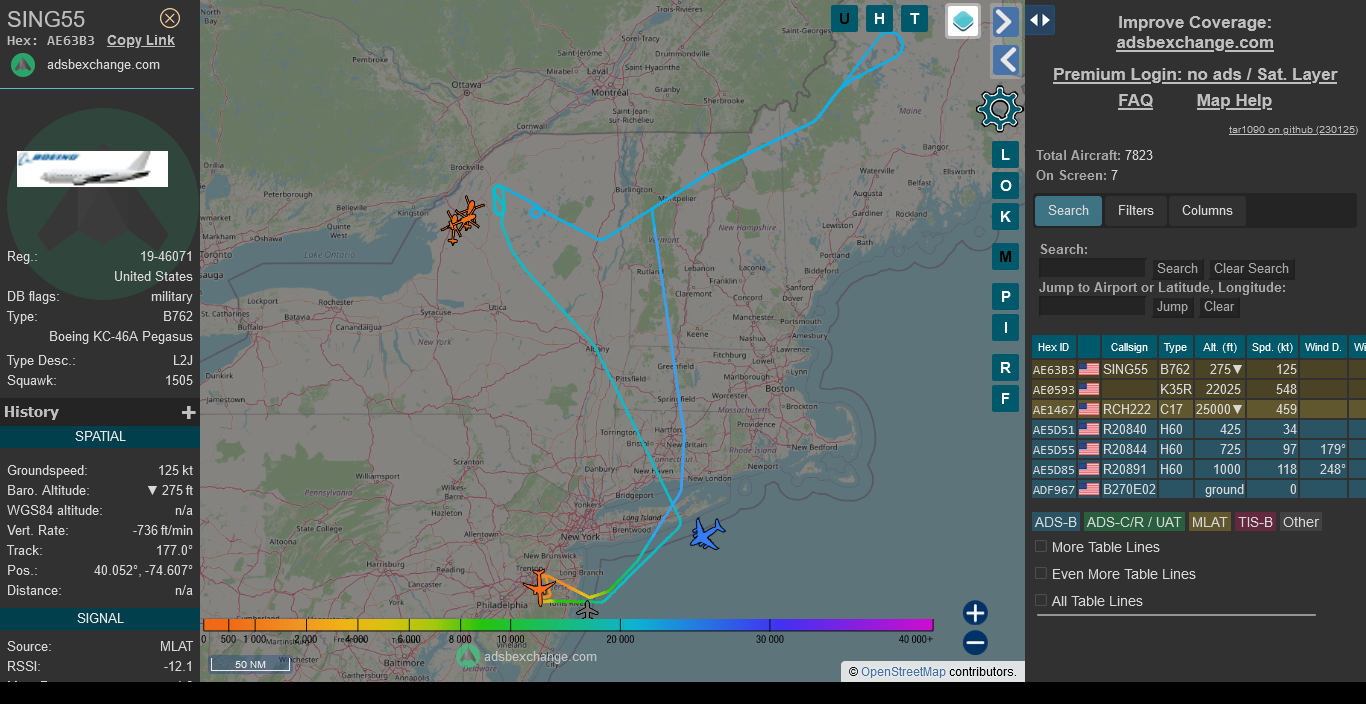Toggle the P map option
1366x704 pixels.
click(1006, 296)
